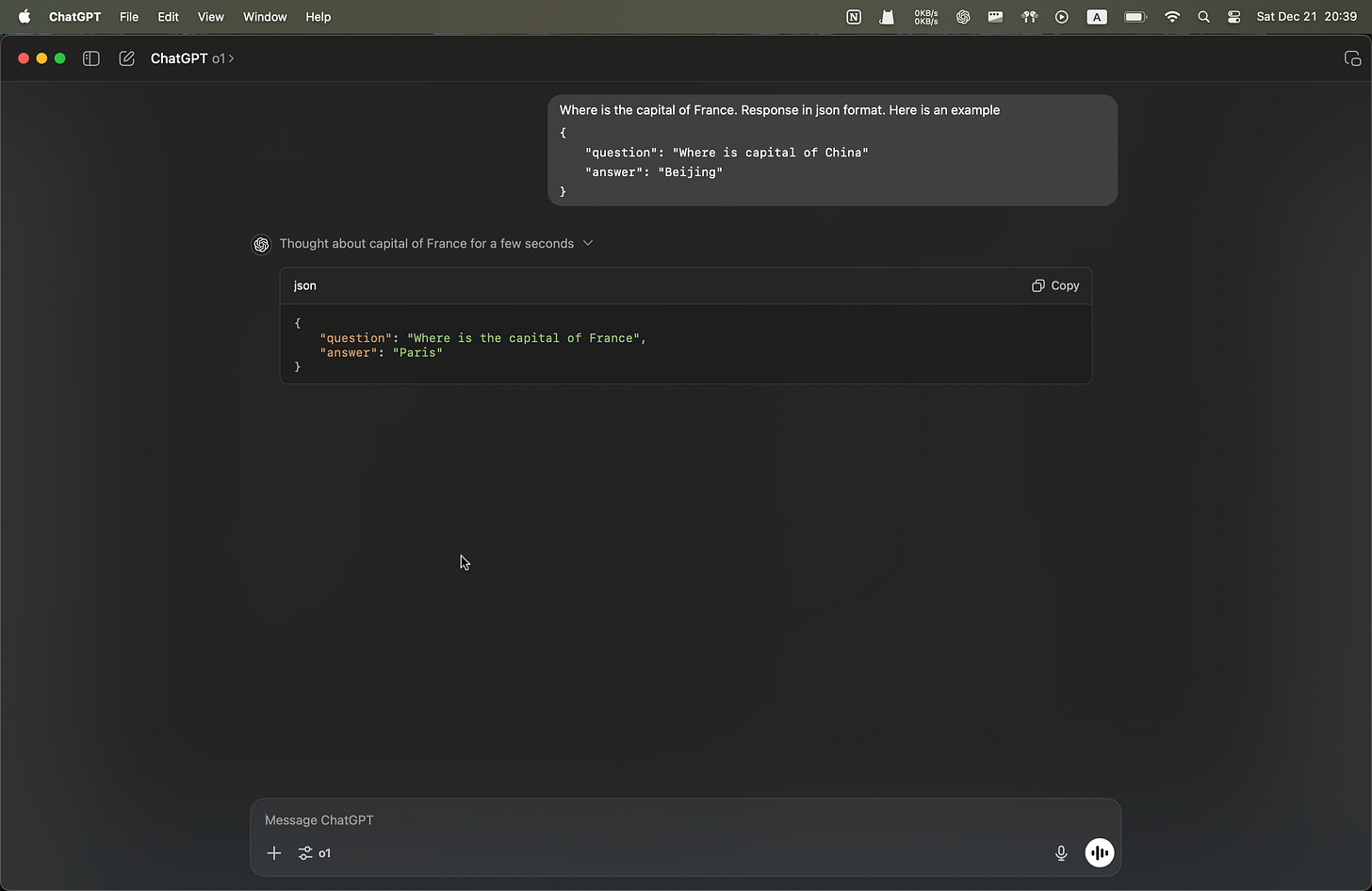Start dictation with the microphone icon

[x=1061, y=852]
